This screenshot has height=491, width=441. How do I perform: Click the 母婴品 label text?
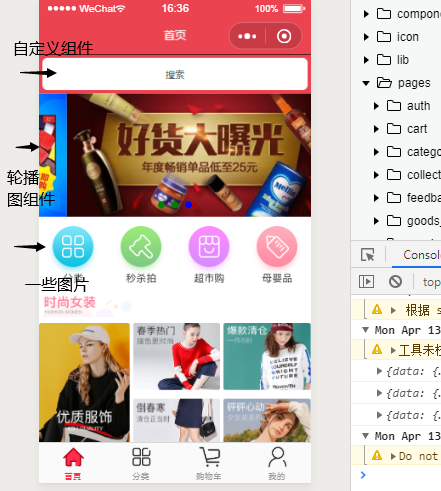pos(277,278)
